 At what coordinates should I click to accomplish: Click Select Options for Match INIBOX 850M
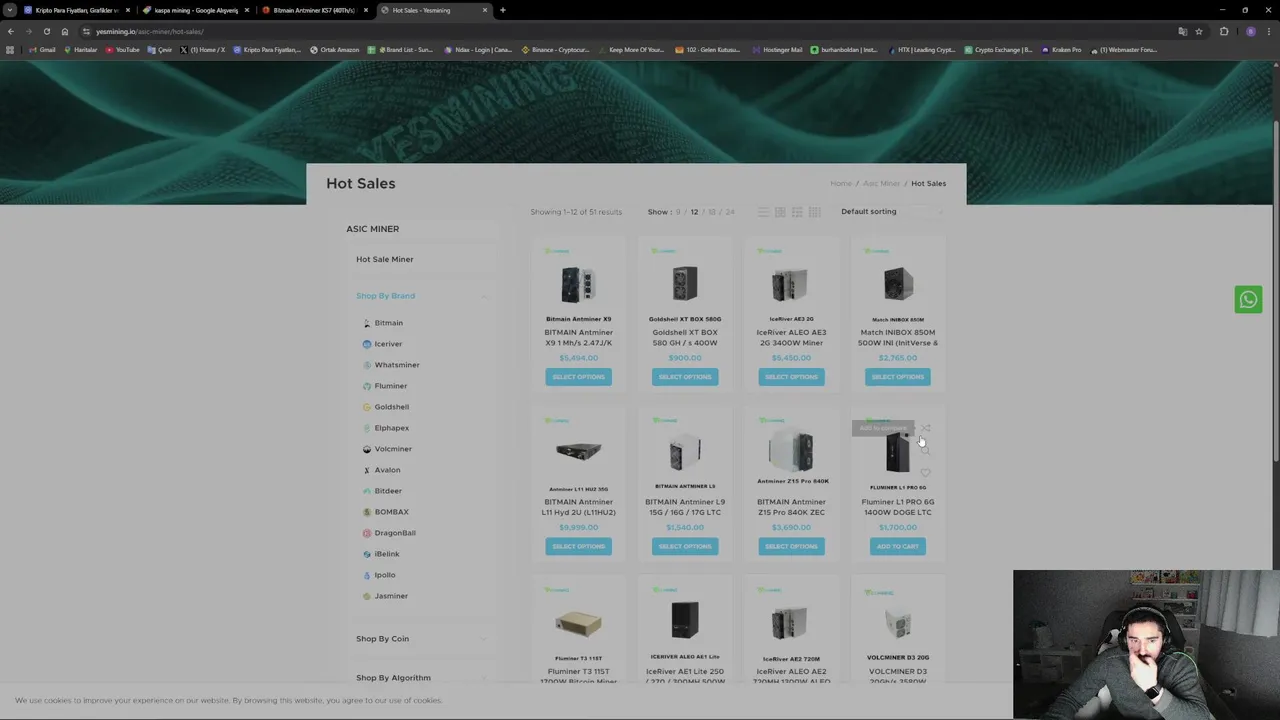[x=898, y=377]
